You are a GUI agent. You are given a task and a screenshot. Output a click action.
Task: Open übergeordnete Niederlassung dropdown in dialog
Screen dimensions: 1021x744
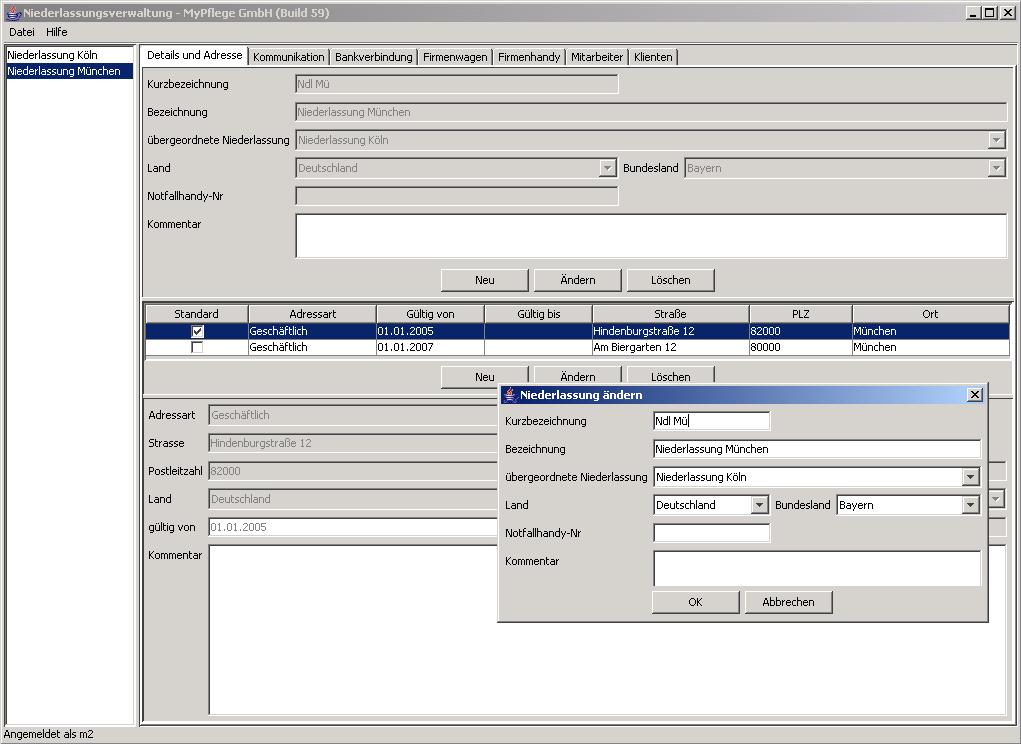(970, 477)
